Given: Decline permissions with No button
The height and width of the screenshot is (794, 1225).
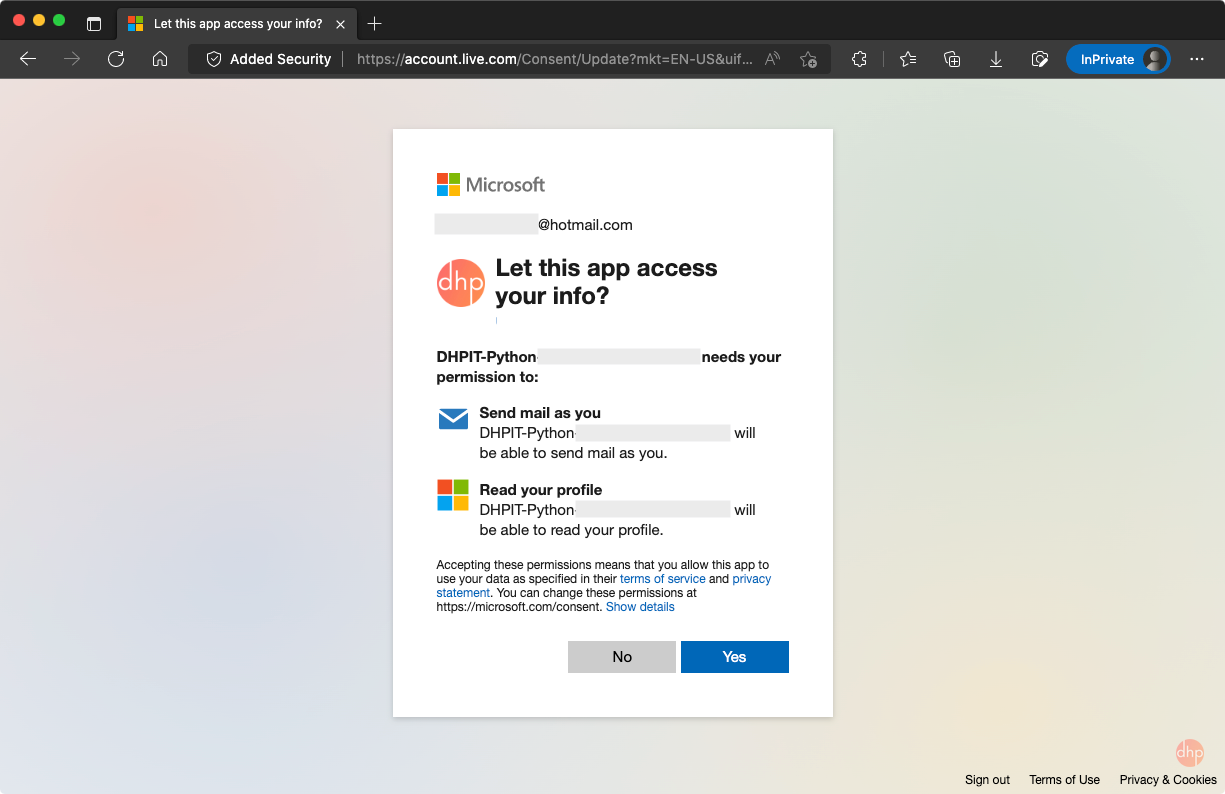Looking at the screenshot, I should (622, 657).
